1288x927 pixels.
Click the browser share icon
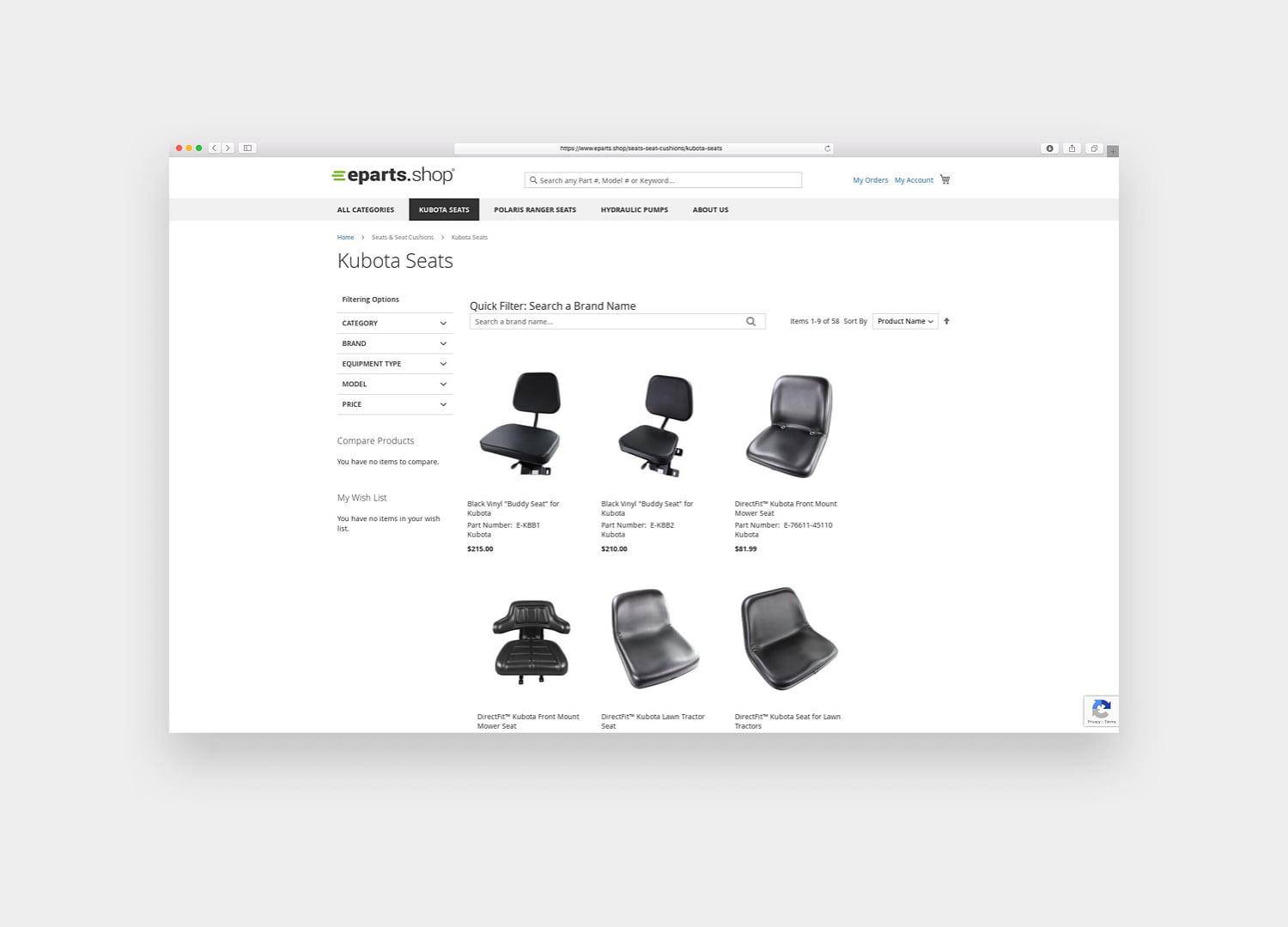click(x=1072, y=148)
